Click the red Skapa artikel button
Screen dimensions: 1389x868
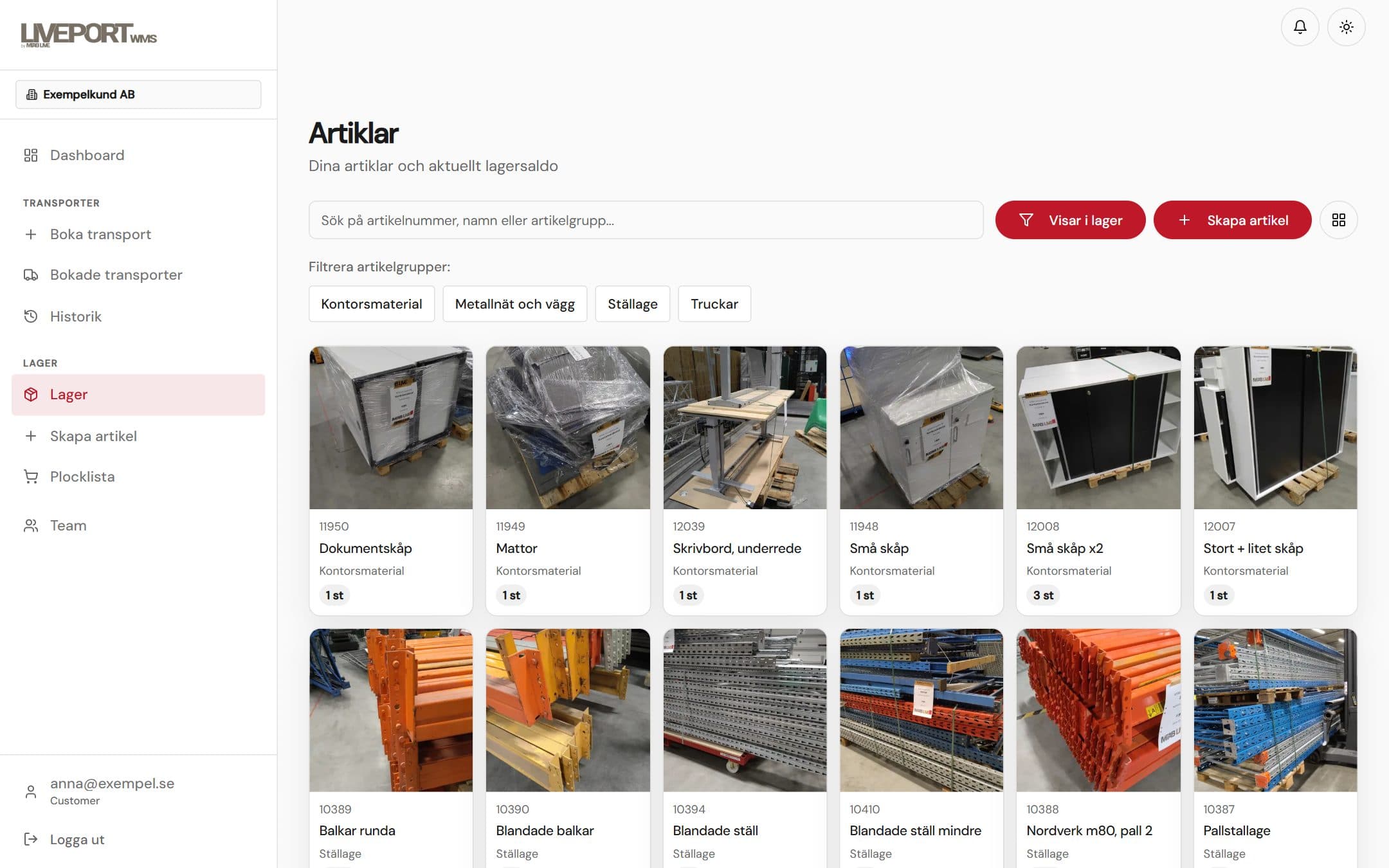[1232, 220]
